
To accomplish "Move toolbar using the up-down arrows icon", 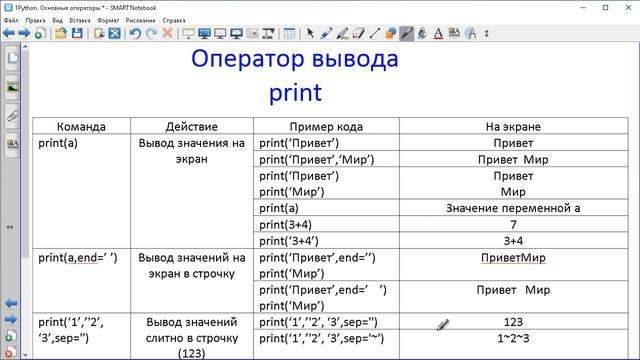I will pos(487,33).
